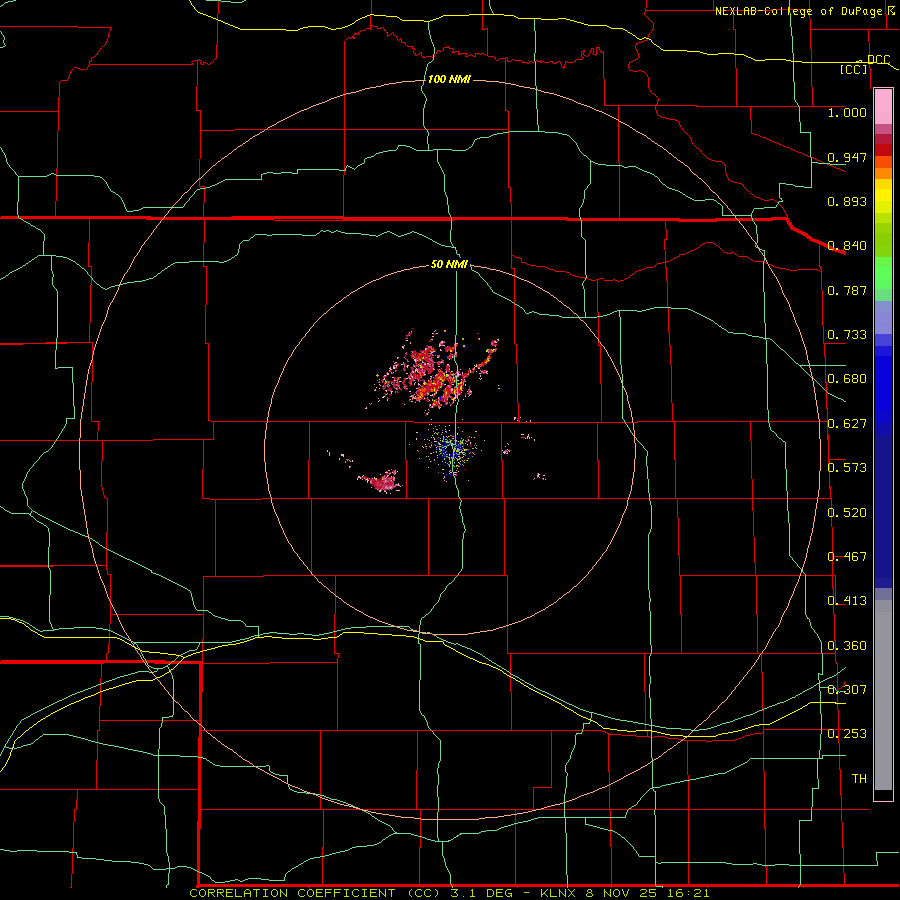Click the 0.680 legend value

pyautogui.click(x=847, y=379)
